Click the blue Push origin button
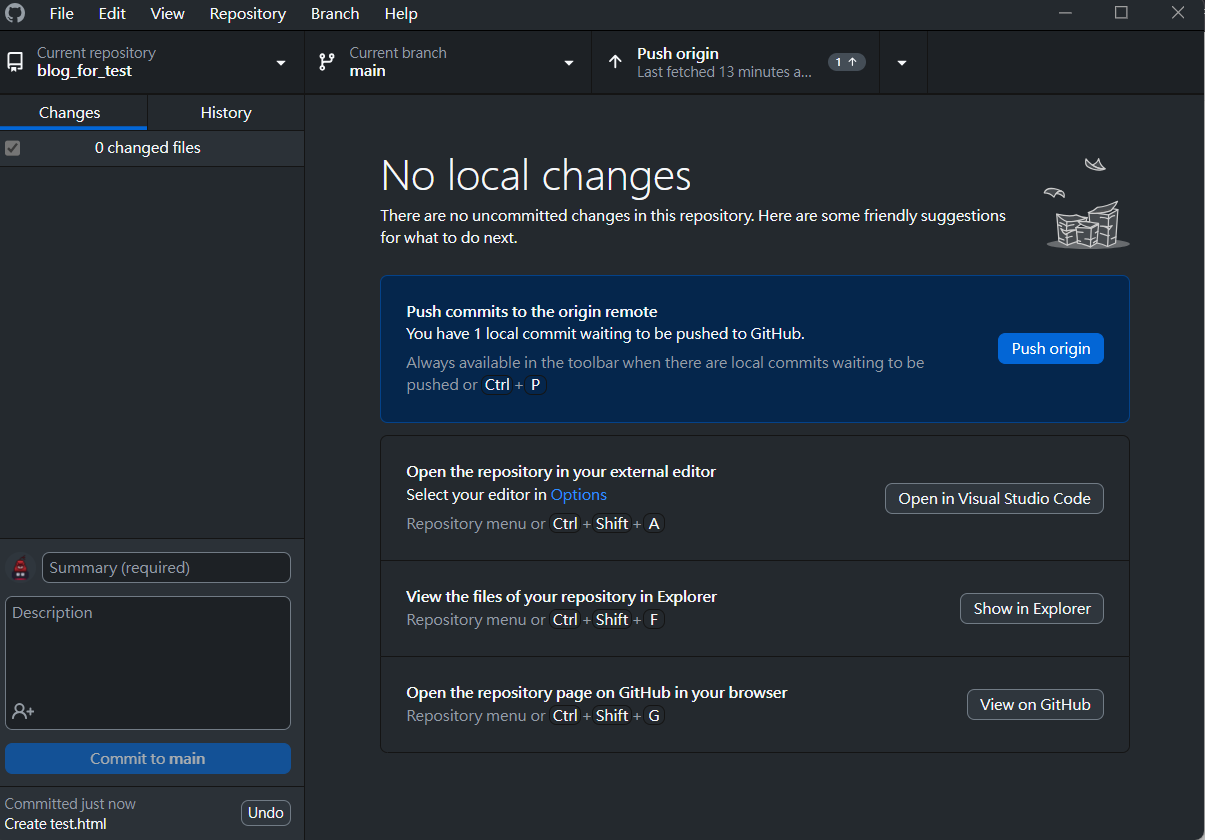This screenshot has width=1205, height=840. (x=1051, y=348)
